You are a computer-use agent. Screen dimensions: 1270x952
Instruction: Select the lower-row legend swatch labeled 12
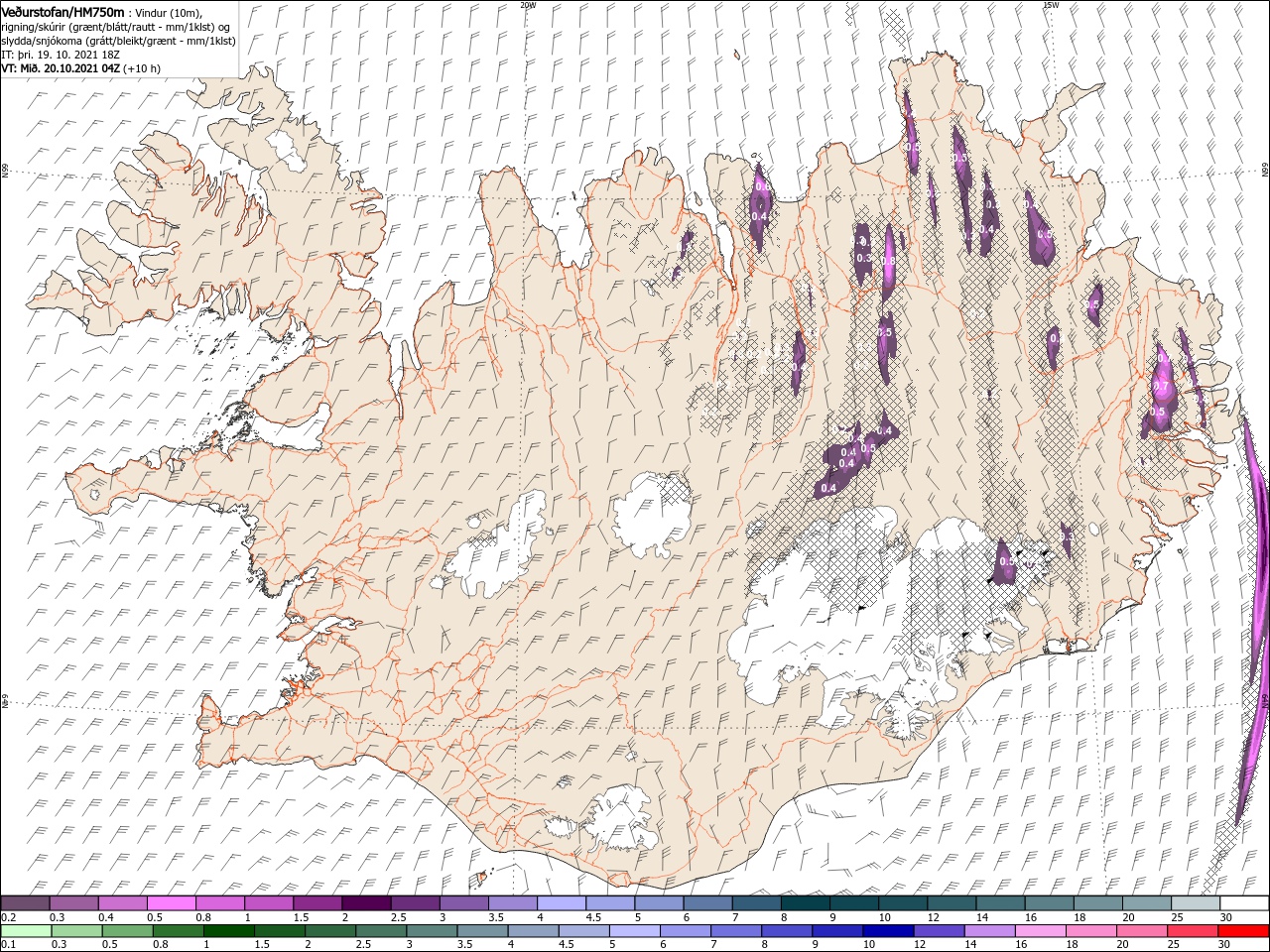pos(938,931)
